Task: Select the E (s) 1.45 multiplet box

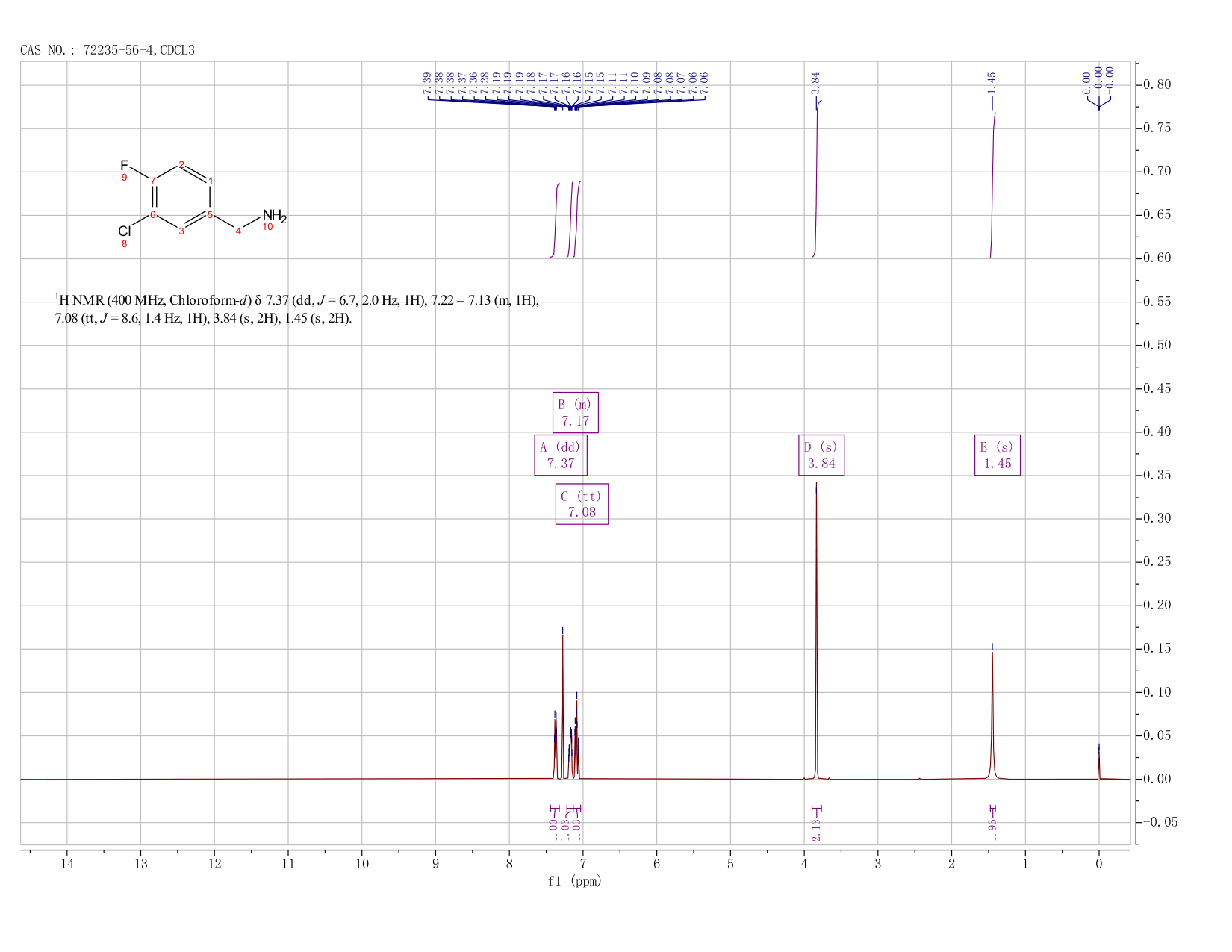Action: click(x=998, y=455)
